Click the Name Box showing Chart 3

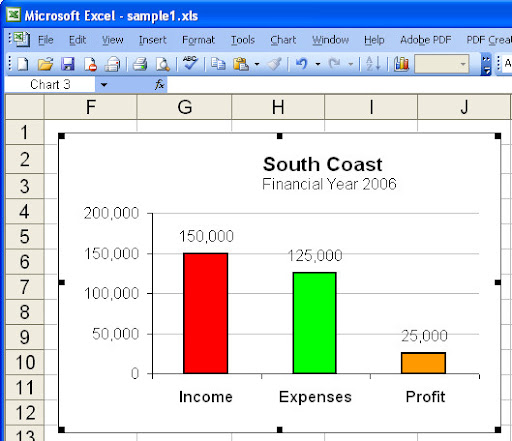(50, 85)
